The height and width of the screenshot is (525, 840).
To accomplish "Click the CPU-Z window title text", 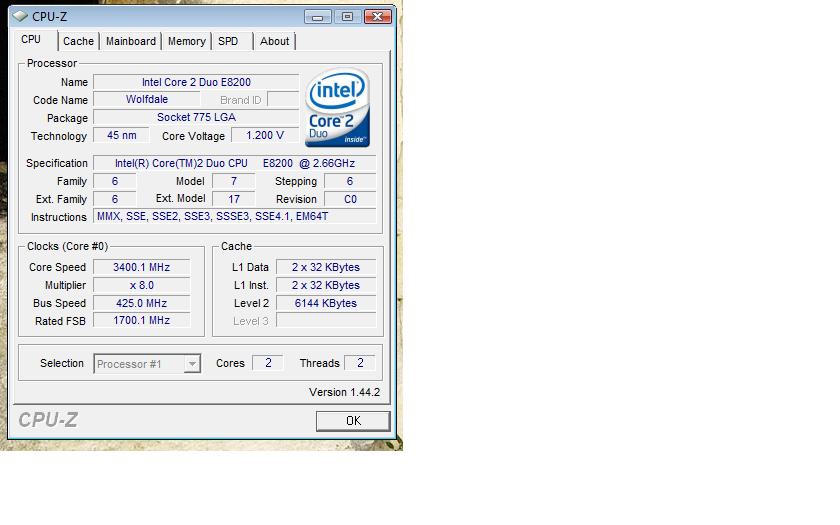I will click(50, 17).
